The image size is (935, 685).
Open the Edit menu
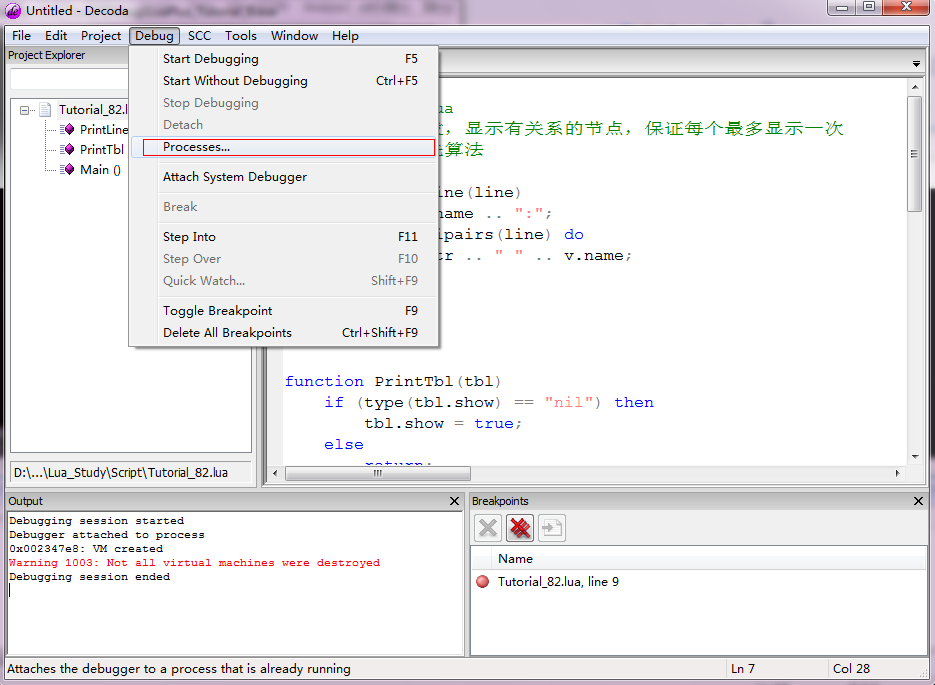(x=56, y=36)
